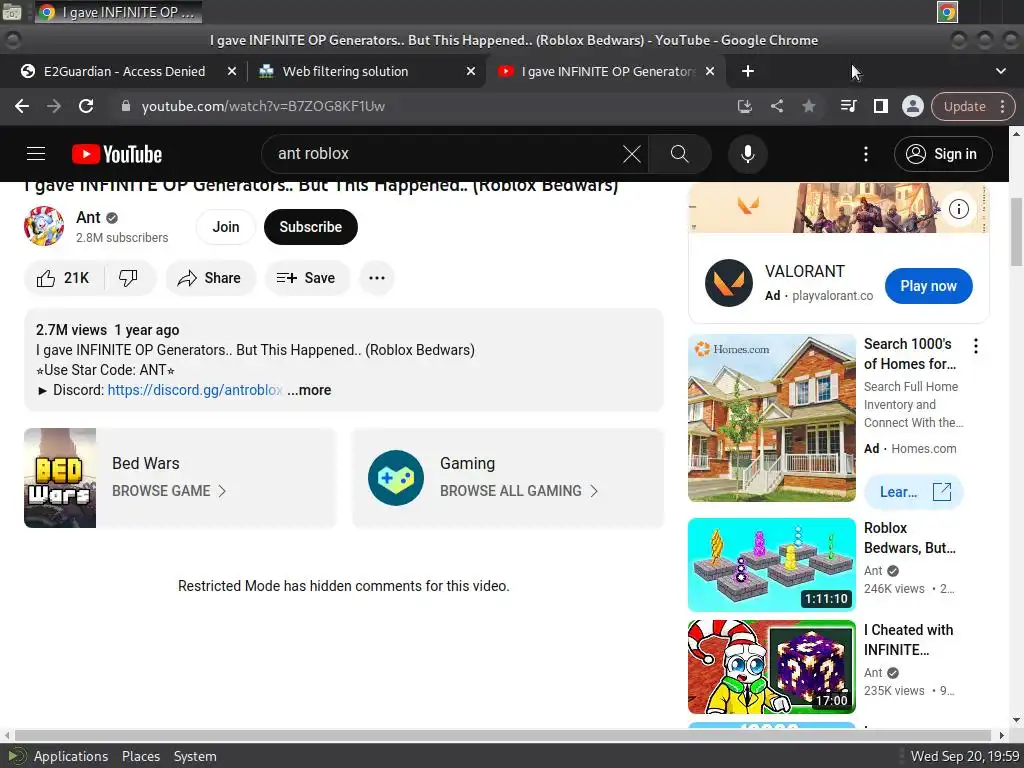Open Bed Wars game thumbnail
1024x768 pixels.
coord(60,478)
